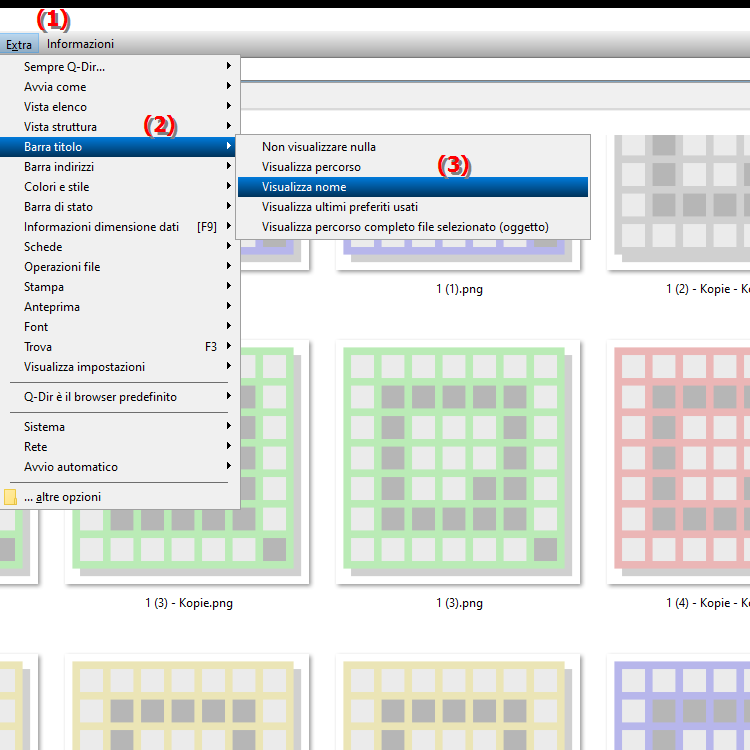Open Stampa submenu
The height and width of the screenshot is (750, 750).
(x=120, y=287)
